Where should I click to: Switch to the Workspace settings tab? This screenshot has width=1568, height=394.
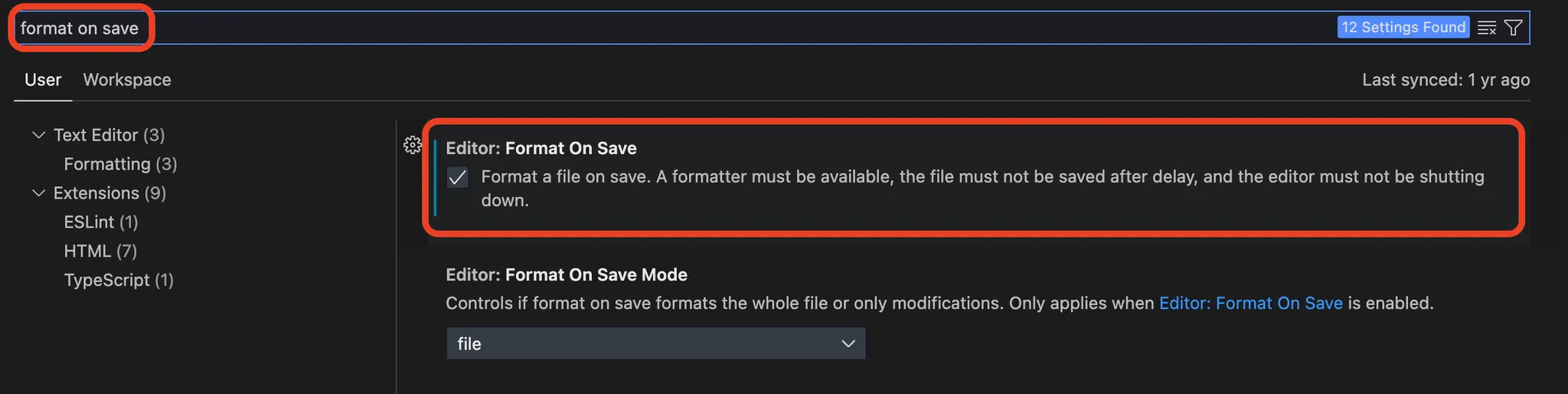point(127,80)
